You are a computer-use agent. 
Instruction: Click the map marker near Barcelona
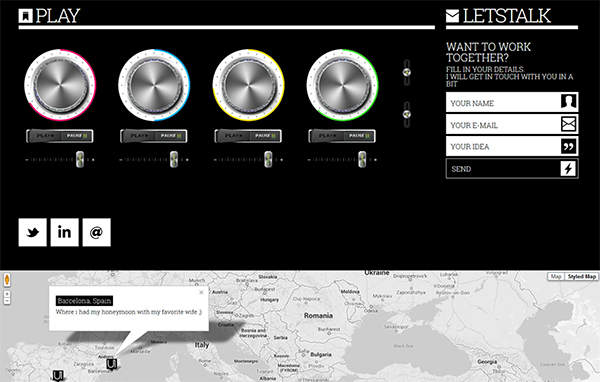111,364
